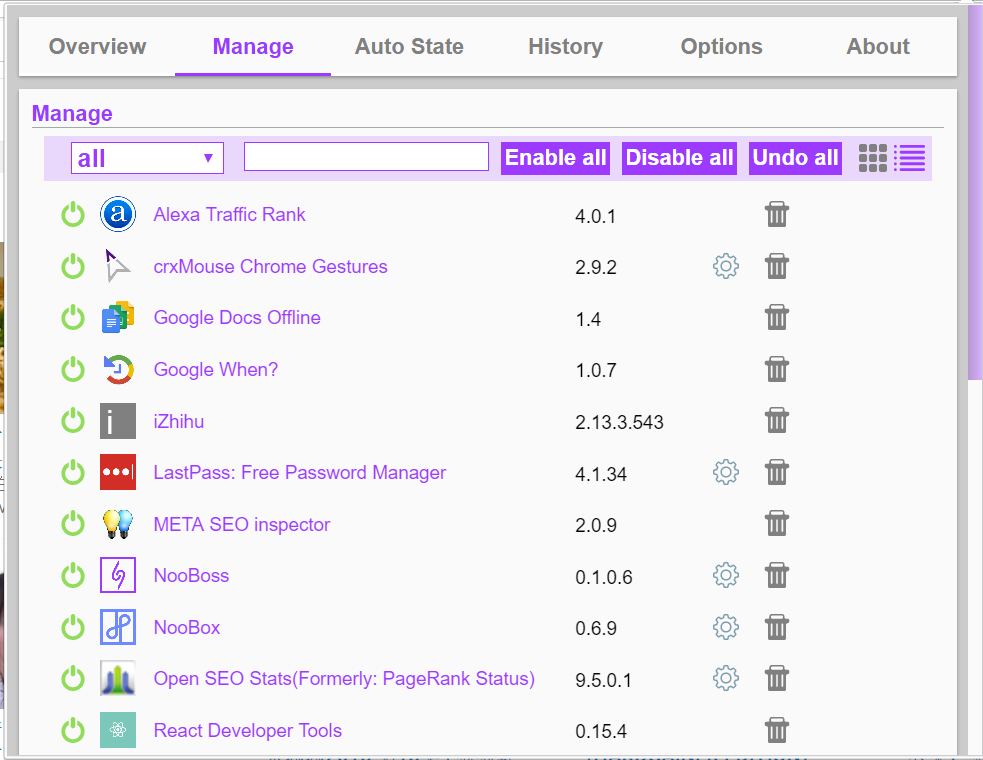This screenshot has width=983, height=760.
Task: Click the Alexa Traffic Rank logo icon
Action: 118,214
